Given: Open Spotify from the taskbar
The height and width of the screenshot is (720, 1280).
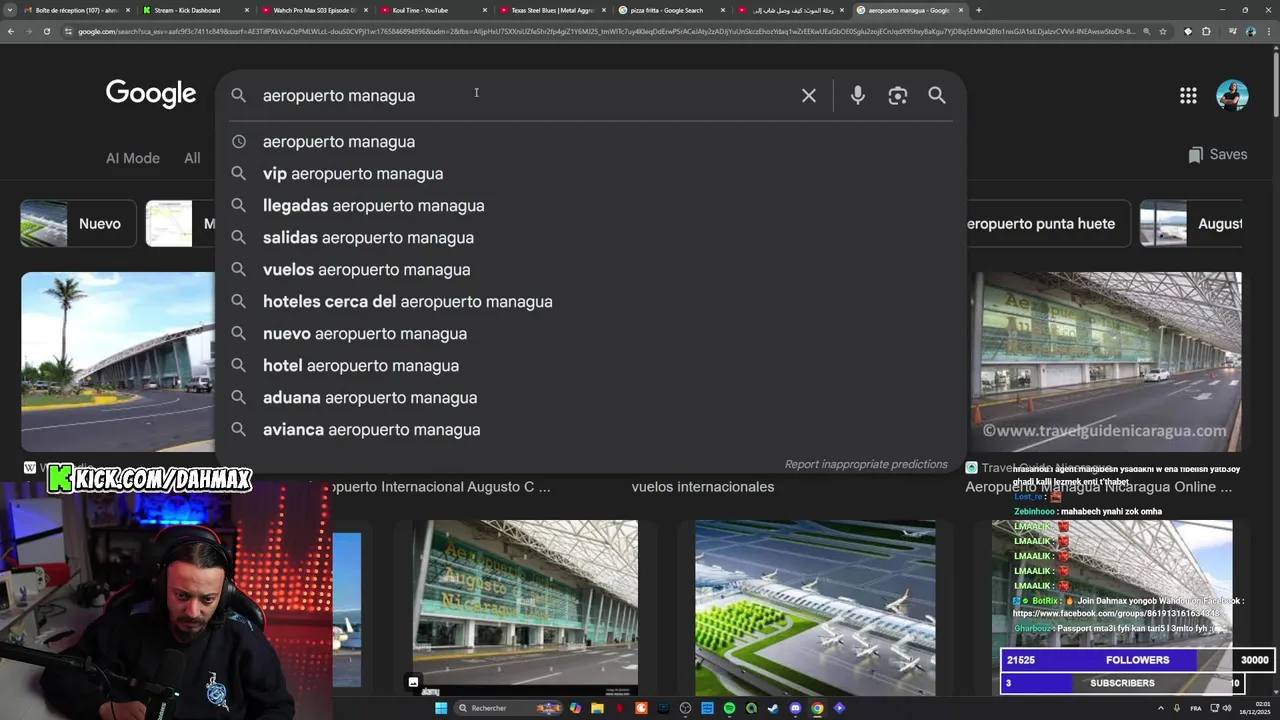Looking at the screenshot, I should coord(729,708).
